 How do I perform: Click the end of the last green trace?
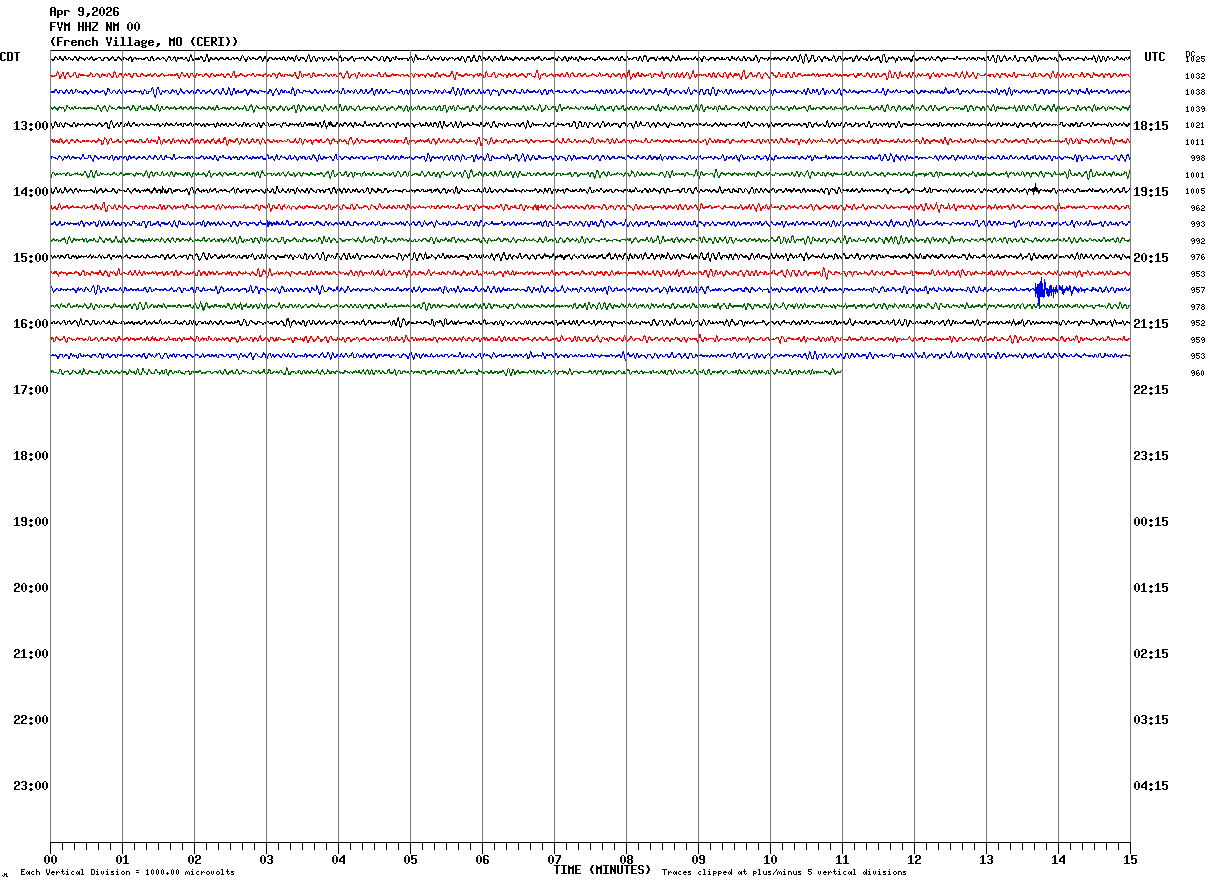(840, 372)
